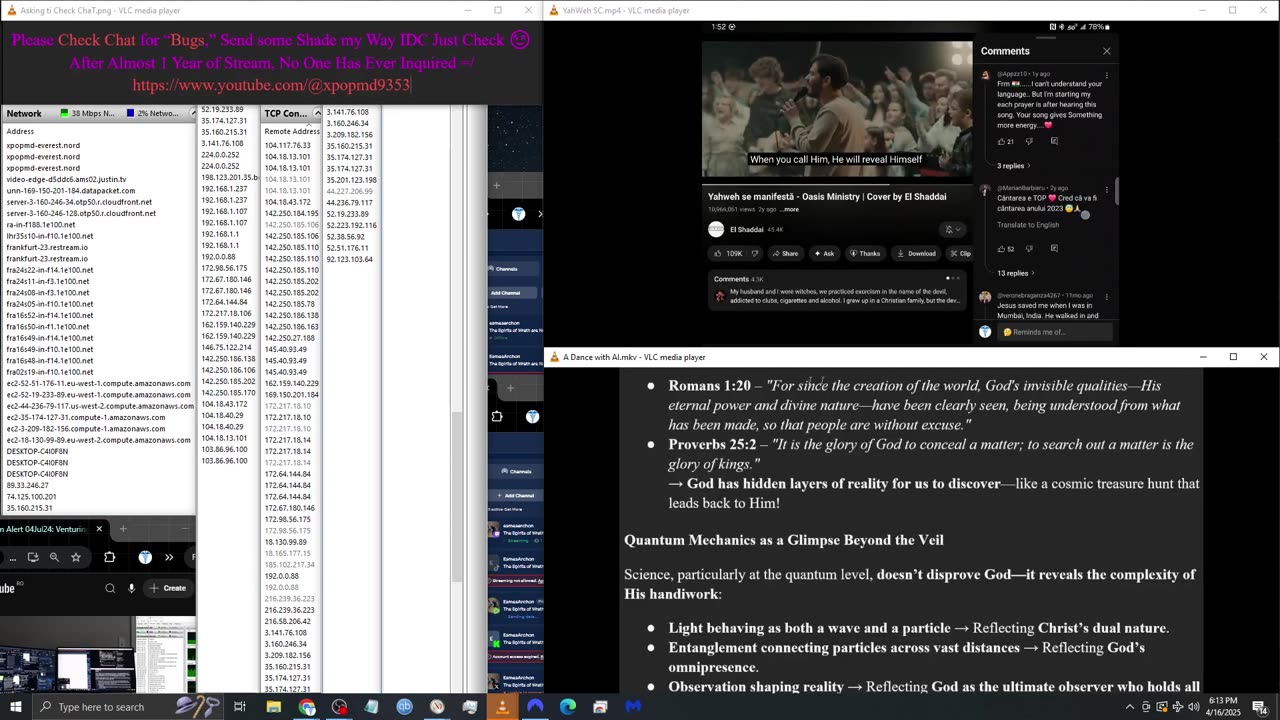Open the clock showing 6:13 PM
The width and height of the screenshot is (1280, 720).
click(1222, 707)
